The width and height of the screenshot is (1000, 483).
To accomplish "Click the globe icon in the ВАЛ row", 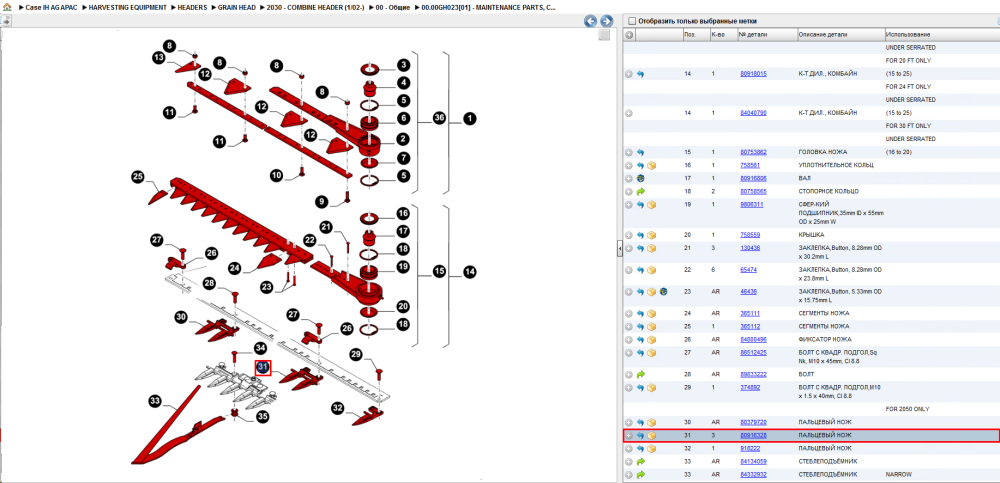I will 640,179.
